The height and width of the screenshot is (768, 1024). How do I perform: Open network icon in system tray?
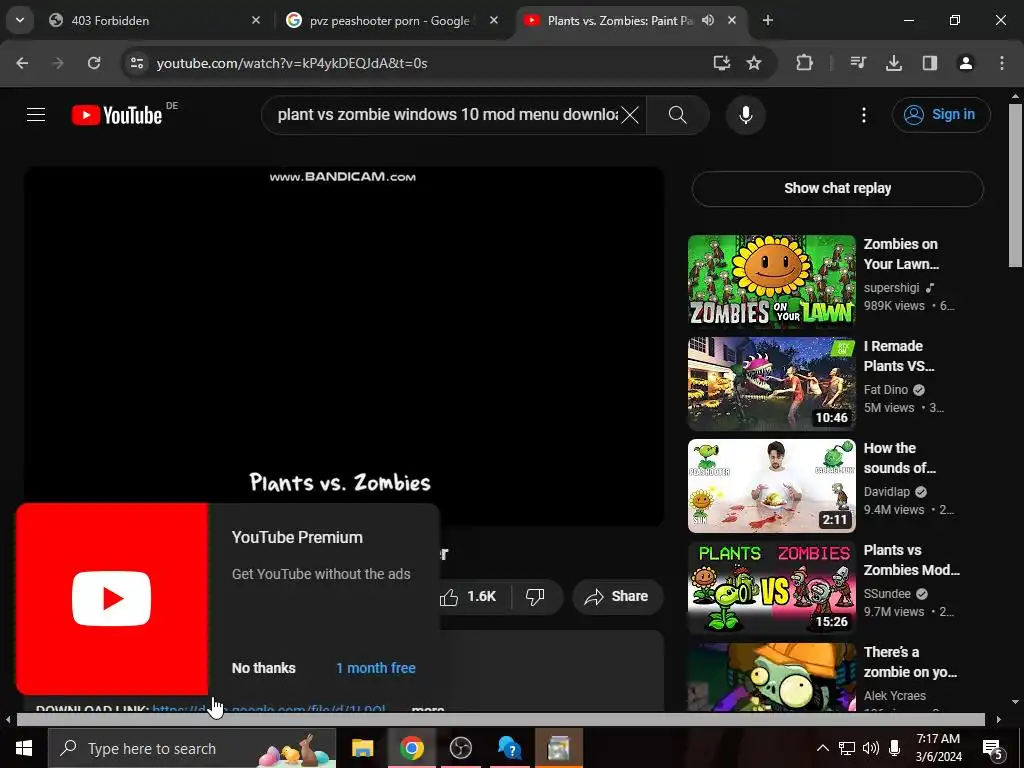pyautogui.click(x=847, y=748)
